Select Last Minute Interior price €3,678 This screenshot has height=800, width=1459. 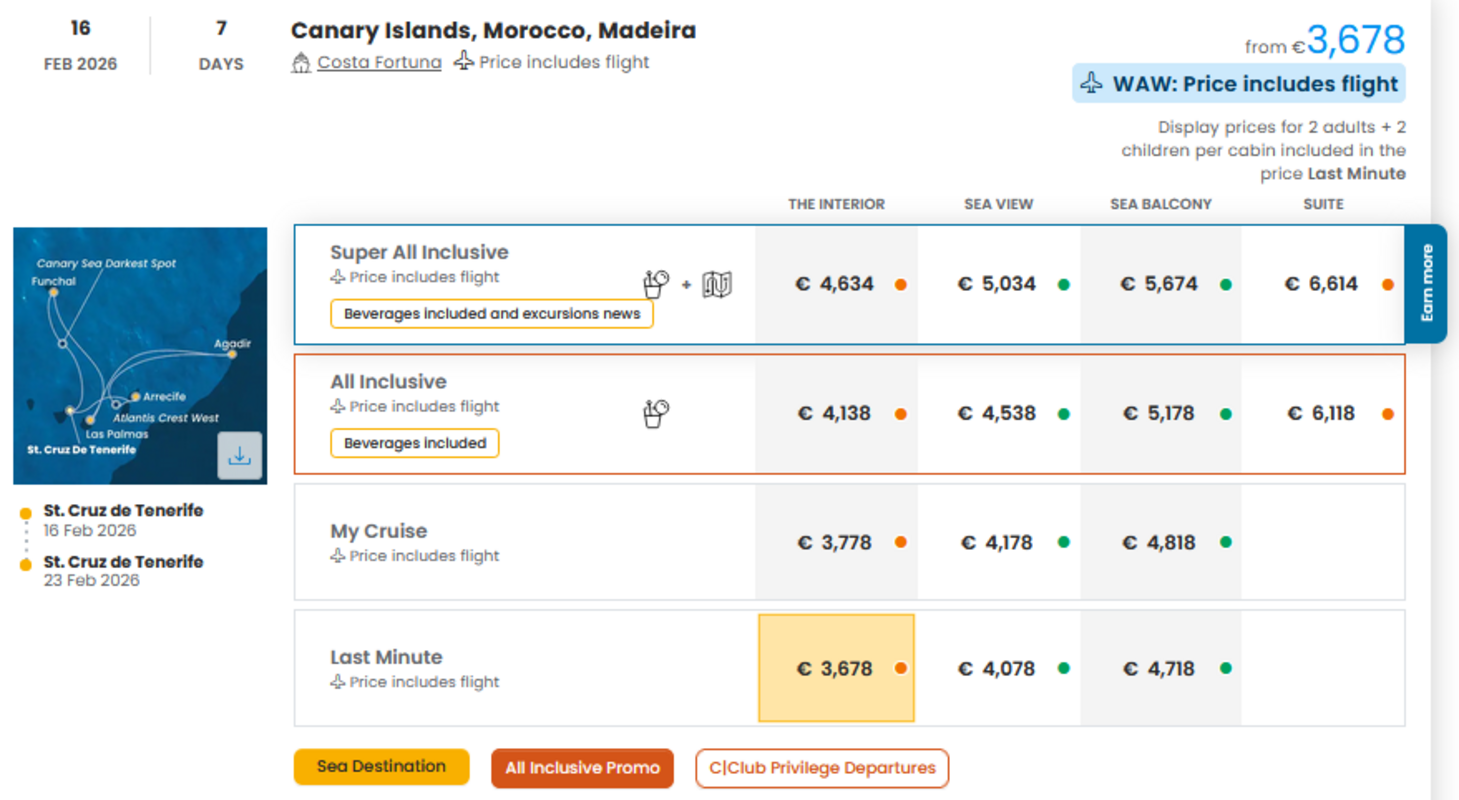(835, 669)
